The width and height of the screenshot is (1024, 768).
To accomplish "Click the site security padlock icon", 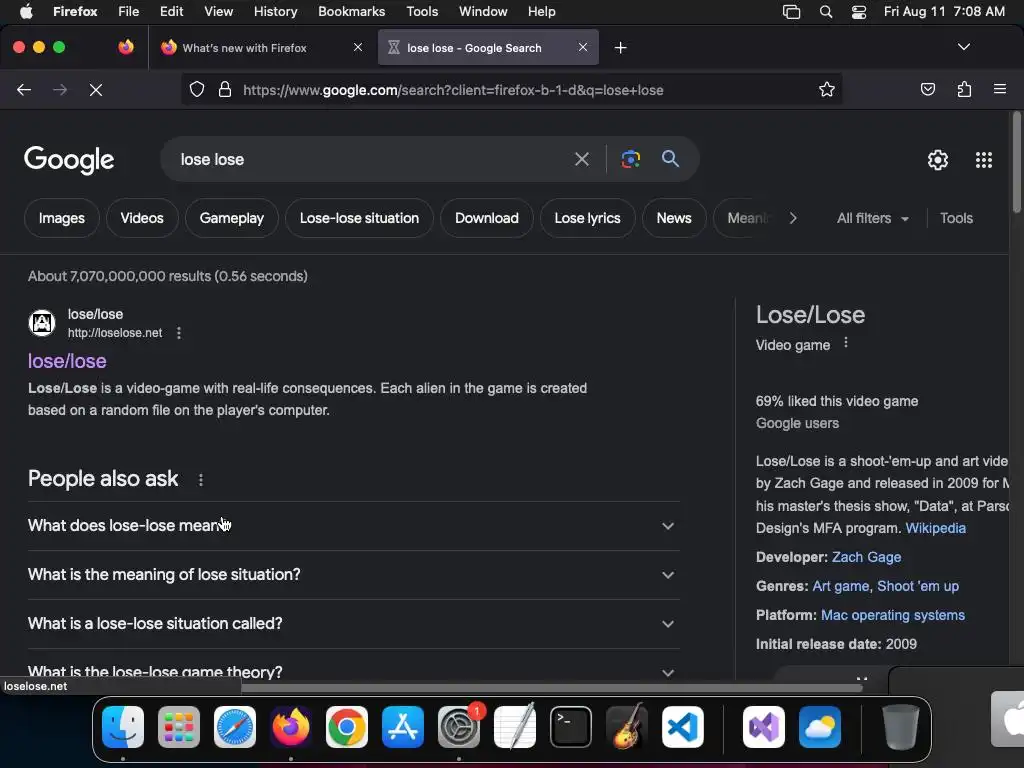I will coord(225,89).
